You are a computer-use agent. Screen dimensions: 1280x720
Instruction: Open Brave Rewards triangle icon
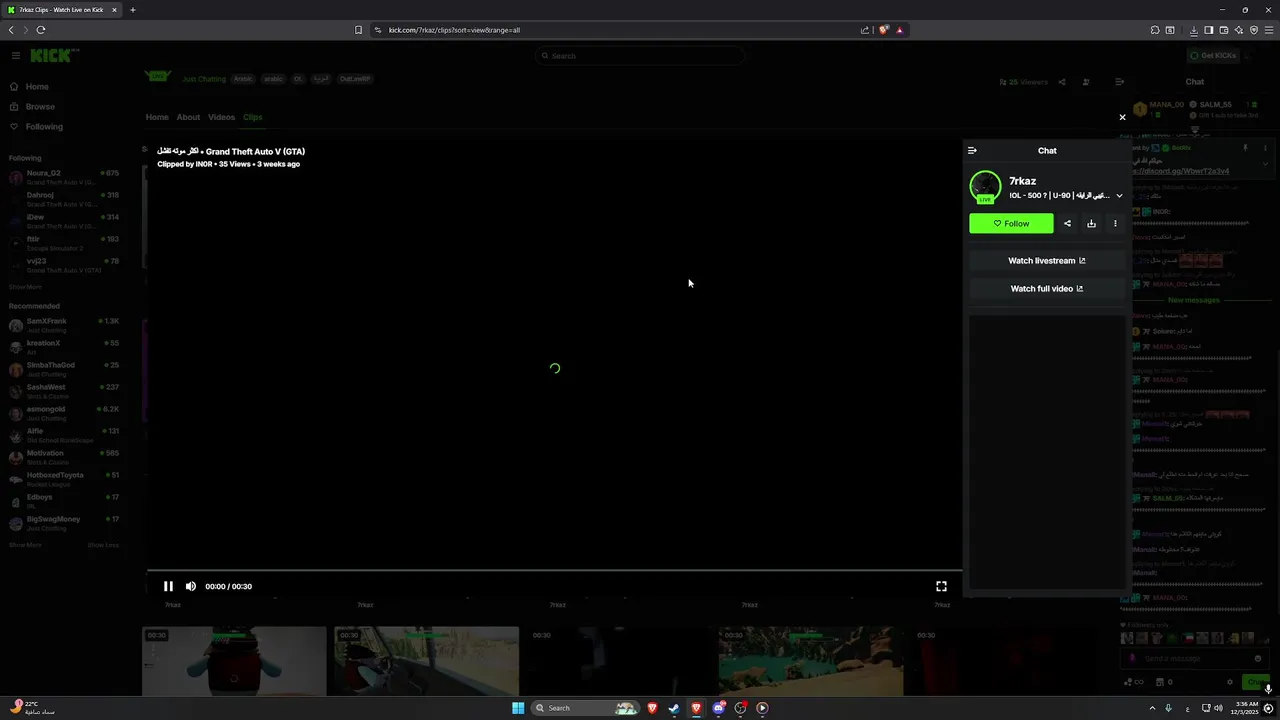(899, 30)
